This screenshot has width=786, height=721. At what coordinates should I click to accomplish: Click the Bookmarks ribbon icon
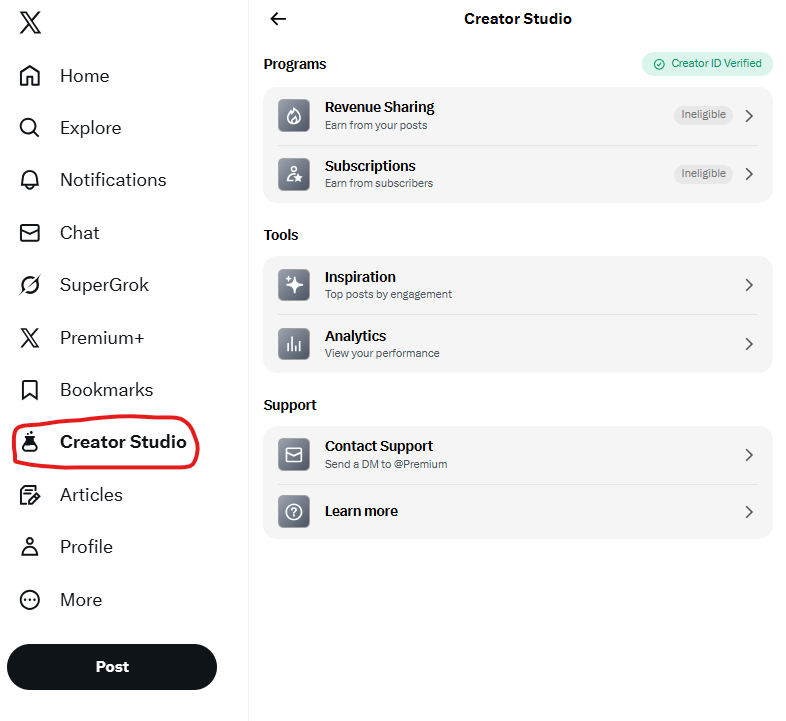30,390
